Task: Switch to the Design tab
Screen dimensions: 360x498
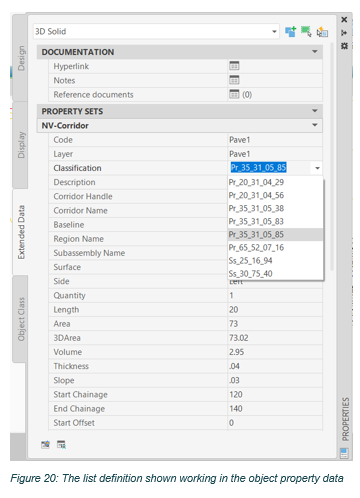Action: [21, 58]
